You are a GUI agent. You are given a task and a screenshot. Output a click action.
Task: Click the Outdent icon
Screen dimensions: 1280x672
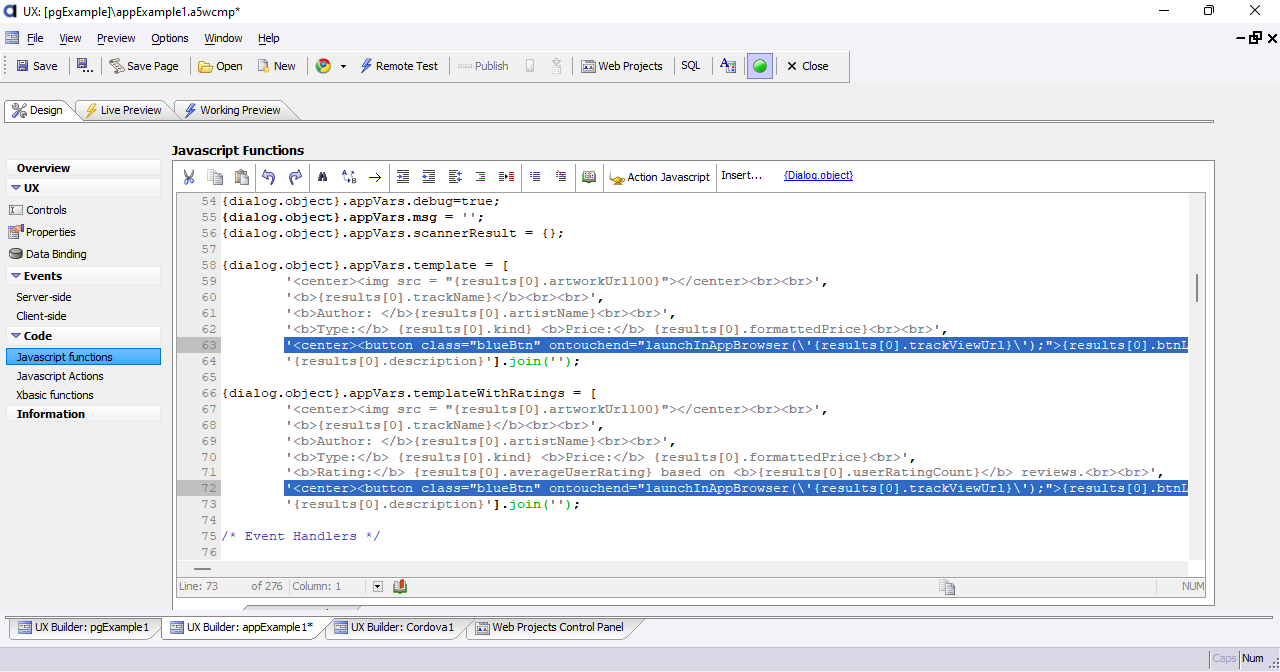(x=429, y=176)
